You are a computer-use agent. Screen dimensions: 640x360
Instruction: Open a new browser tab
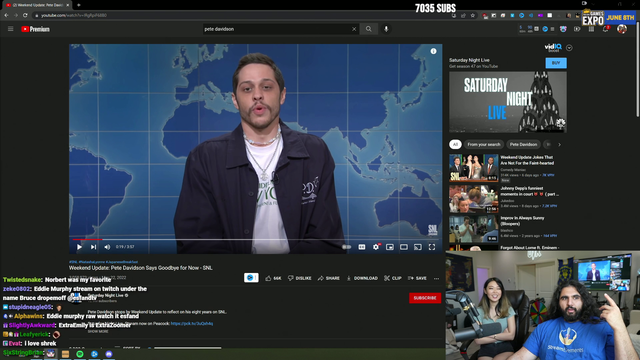tap(79, 5)
